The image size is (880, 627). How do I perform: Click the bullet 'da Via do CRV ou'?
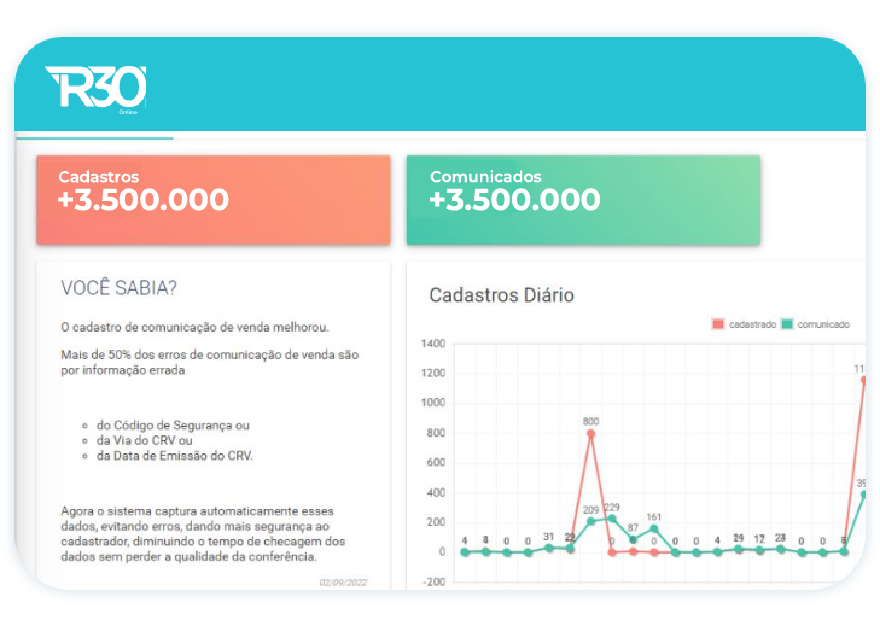pos(145,441)
